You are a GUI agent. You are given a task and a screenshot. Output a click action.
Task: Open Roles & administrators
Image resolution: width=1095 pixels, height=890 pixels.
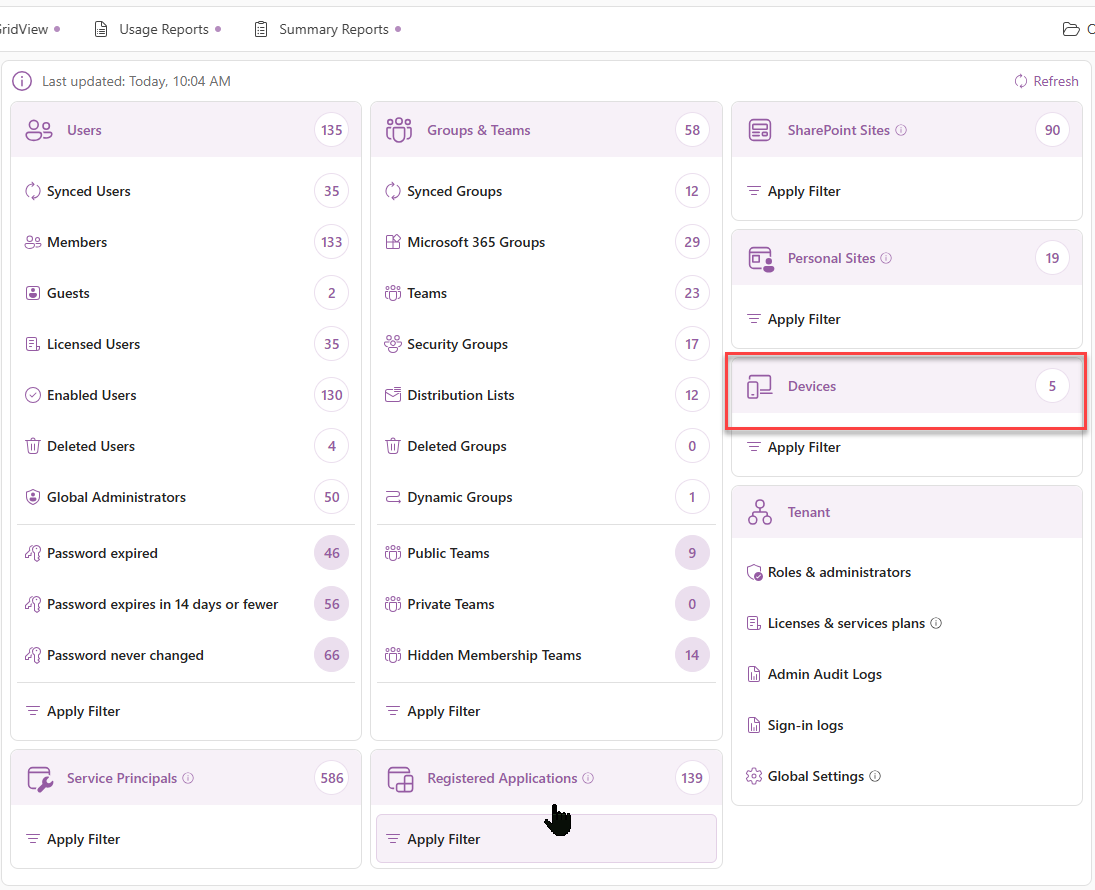[x=838, y=573]
